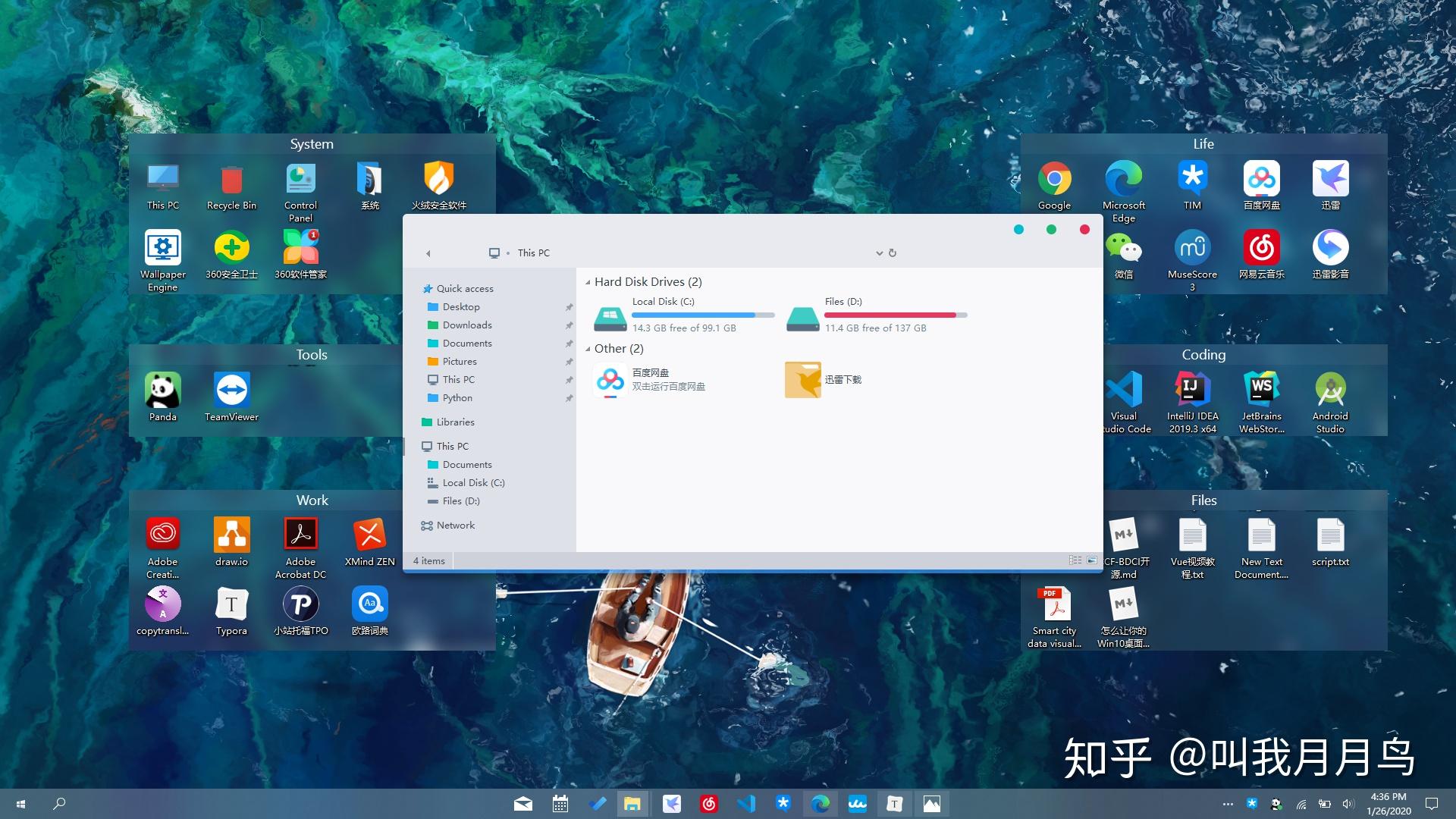Switch to details view in status bar
This screenshot has width=1456, height=819.
coord(1075,560)
